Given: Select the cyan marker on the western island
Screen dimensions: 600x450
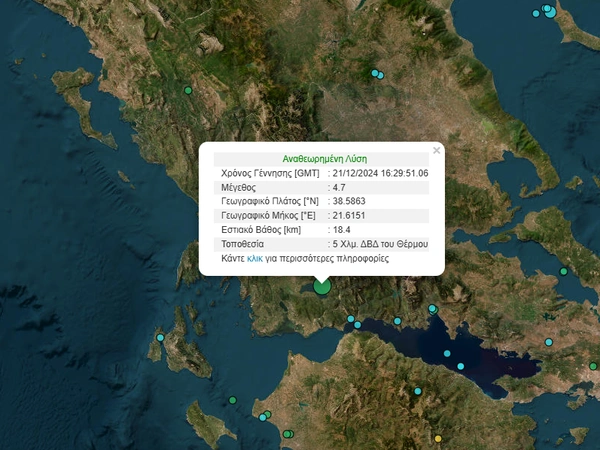Looking at the screenshot, I should (x=160, y=338).
